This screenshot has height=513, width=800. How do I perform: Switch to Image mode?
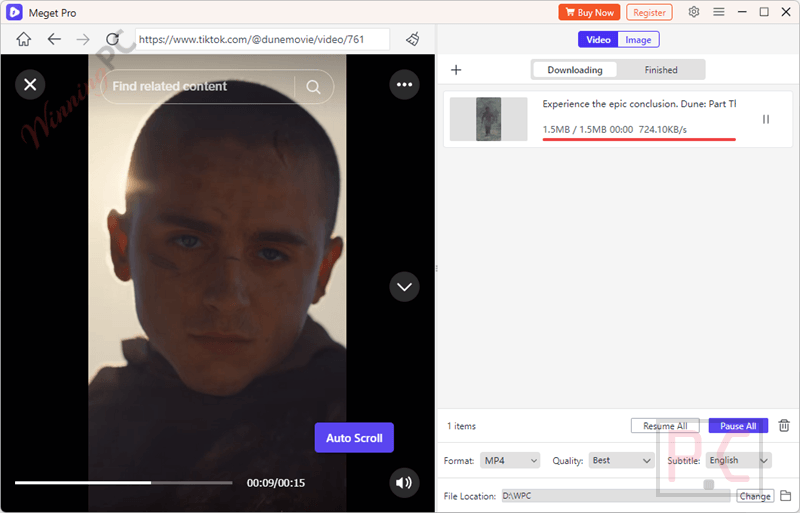click(638, 39)
